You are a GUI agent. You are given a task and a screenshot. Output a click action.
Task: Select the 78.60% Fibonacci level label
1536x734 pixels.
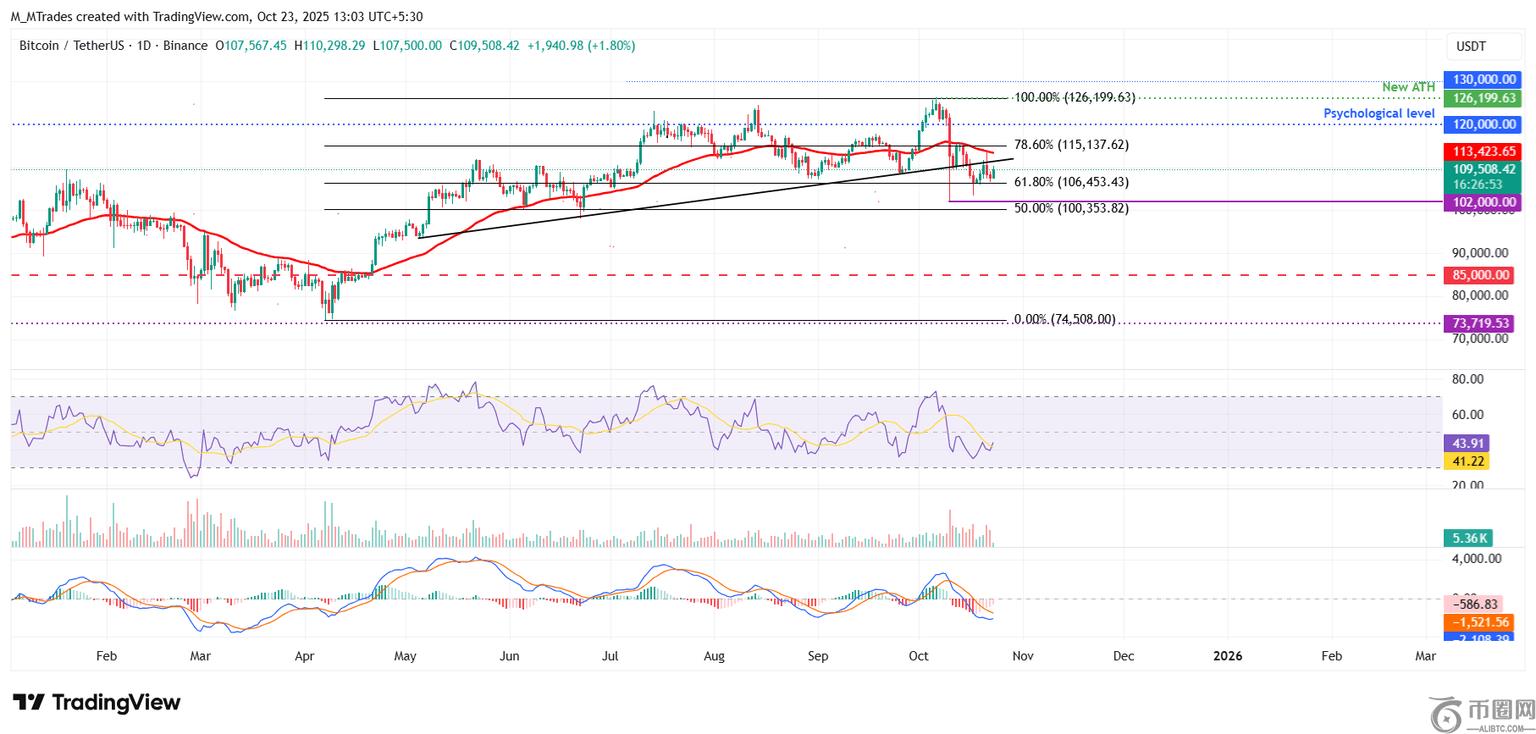pyautogui.click(x=1071, y=145)
